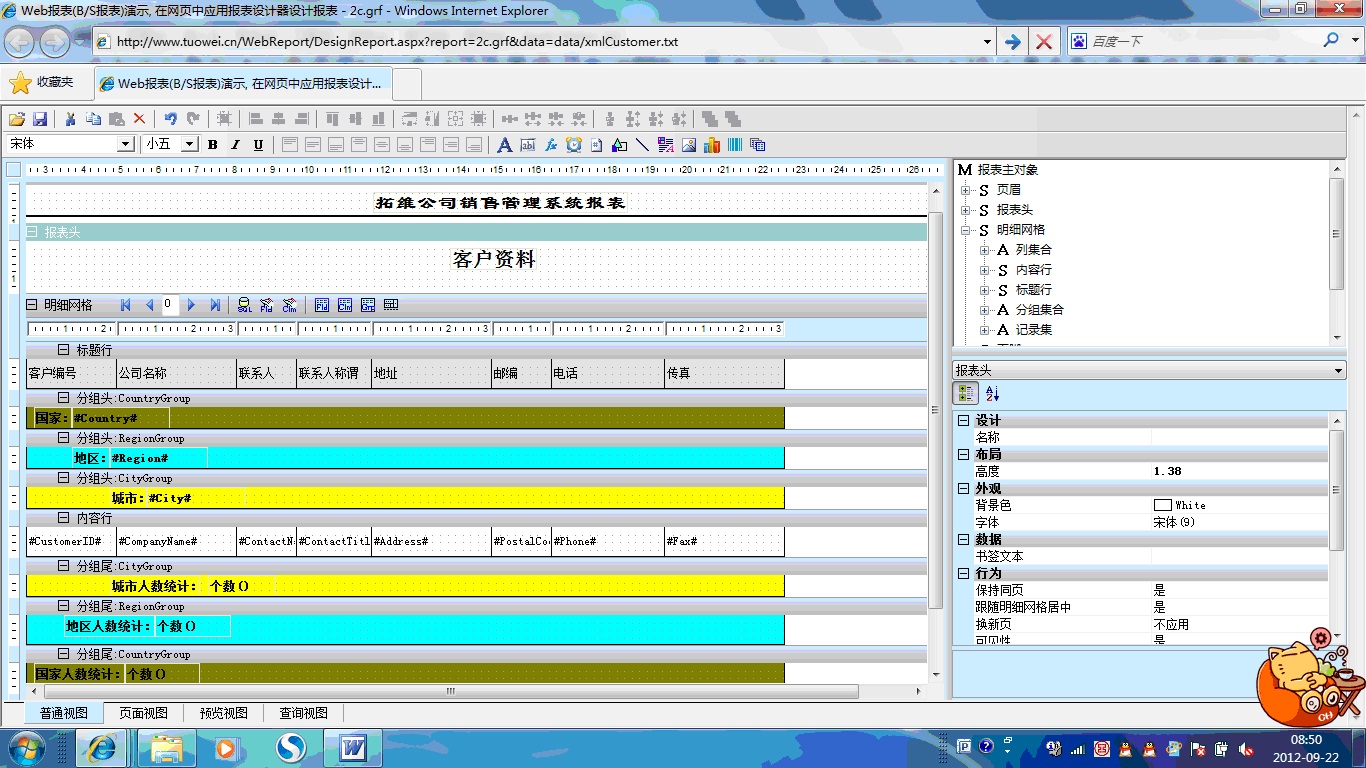Insert a static text box (A icon)
Viewport: 1366px width, 768px height.
505,145
